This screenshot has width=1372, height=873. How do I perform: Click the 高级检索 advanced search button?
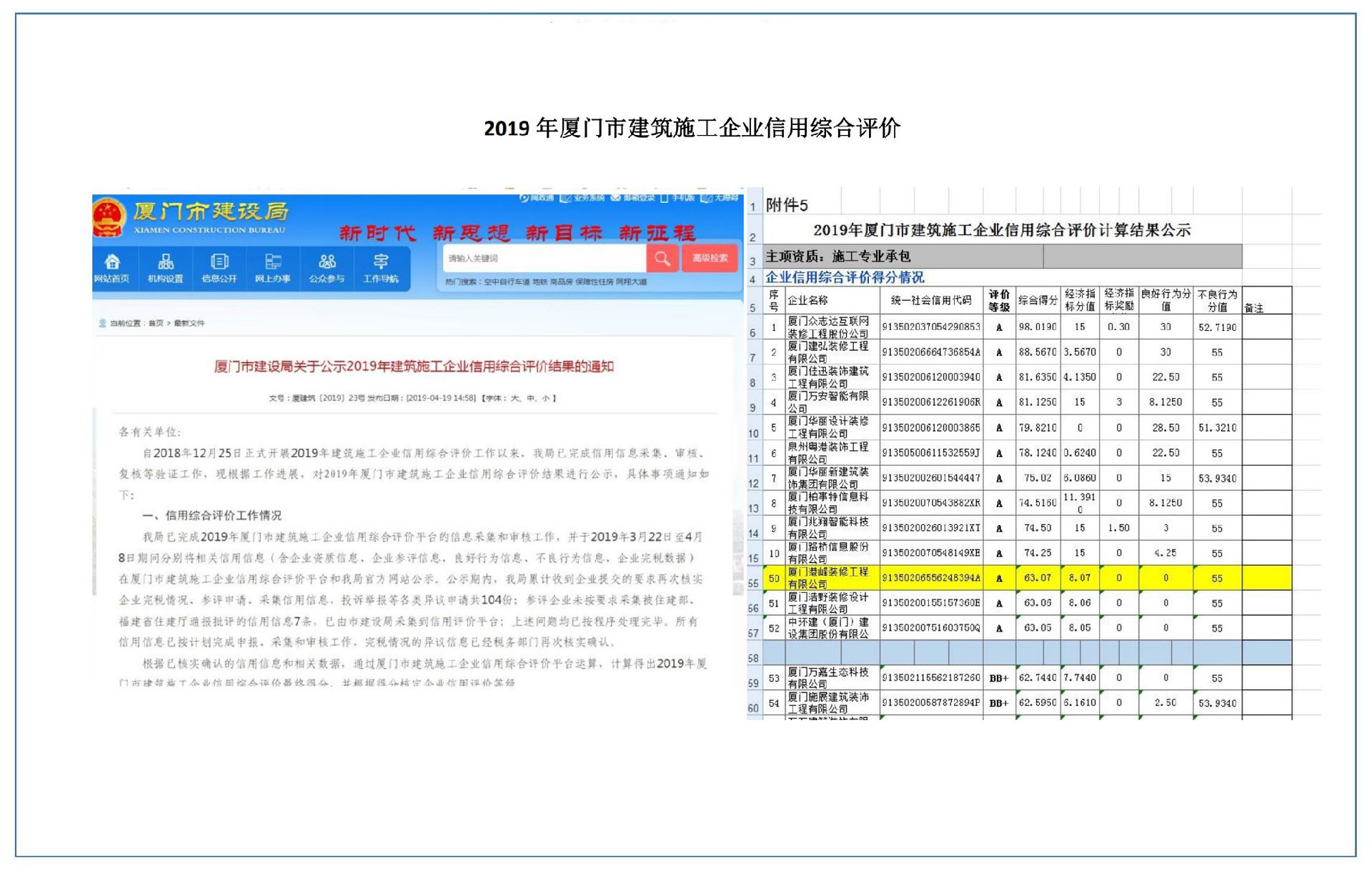[710, 258]
